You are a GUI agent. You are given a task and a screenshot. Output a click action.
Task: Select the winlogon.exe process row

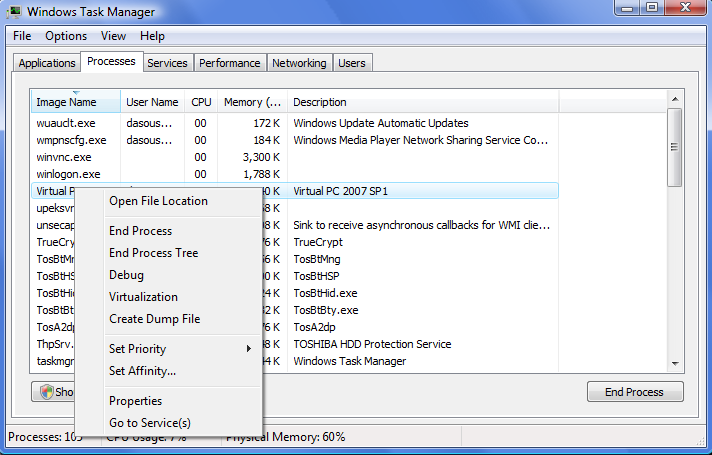click(295, 174)
